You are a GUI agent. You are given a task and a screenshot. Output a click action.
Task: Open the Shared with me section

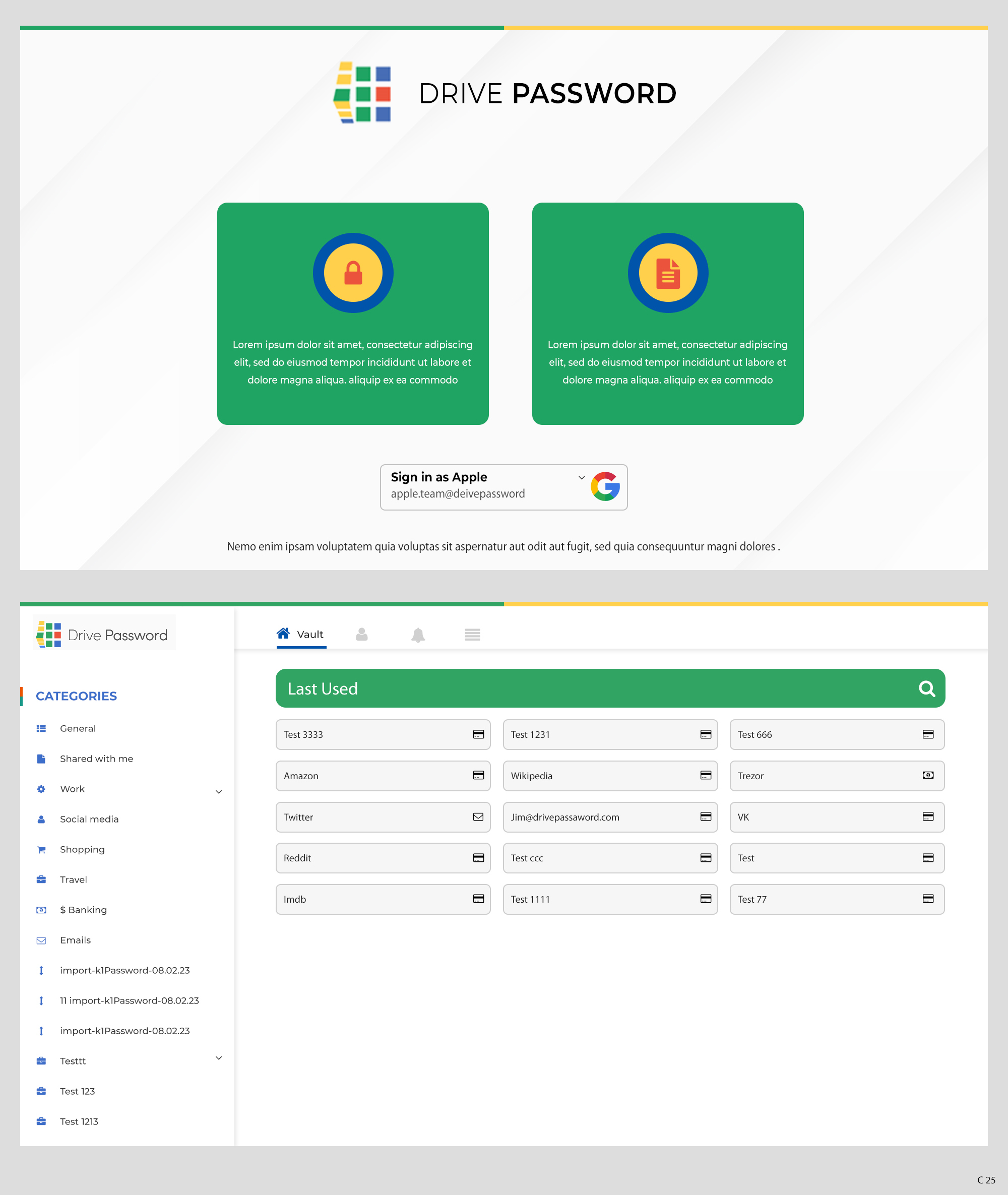[x=96, y=759]
